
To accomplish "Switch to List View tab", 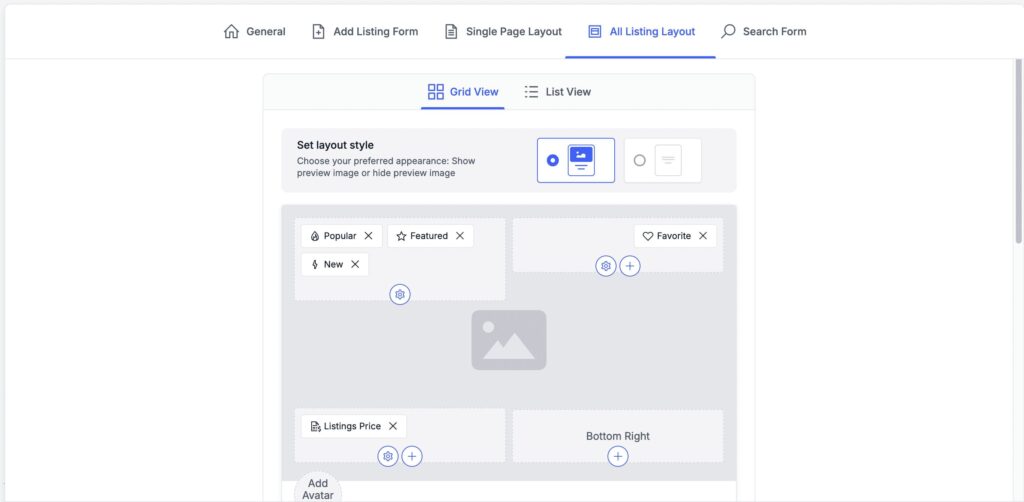I will click(558, 92).
